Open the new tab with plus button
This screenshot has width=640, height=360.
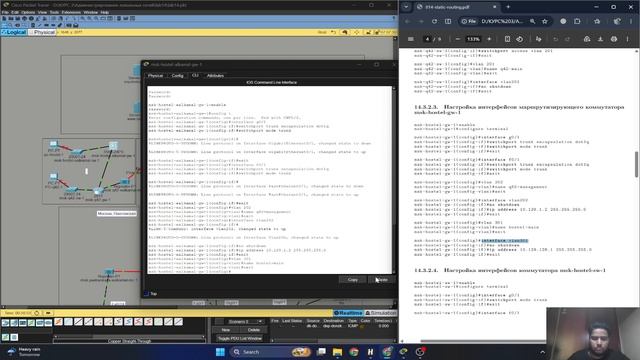(508, 7)
